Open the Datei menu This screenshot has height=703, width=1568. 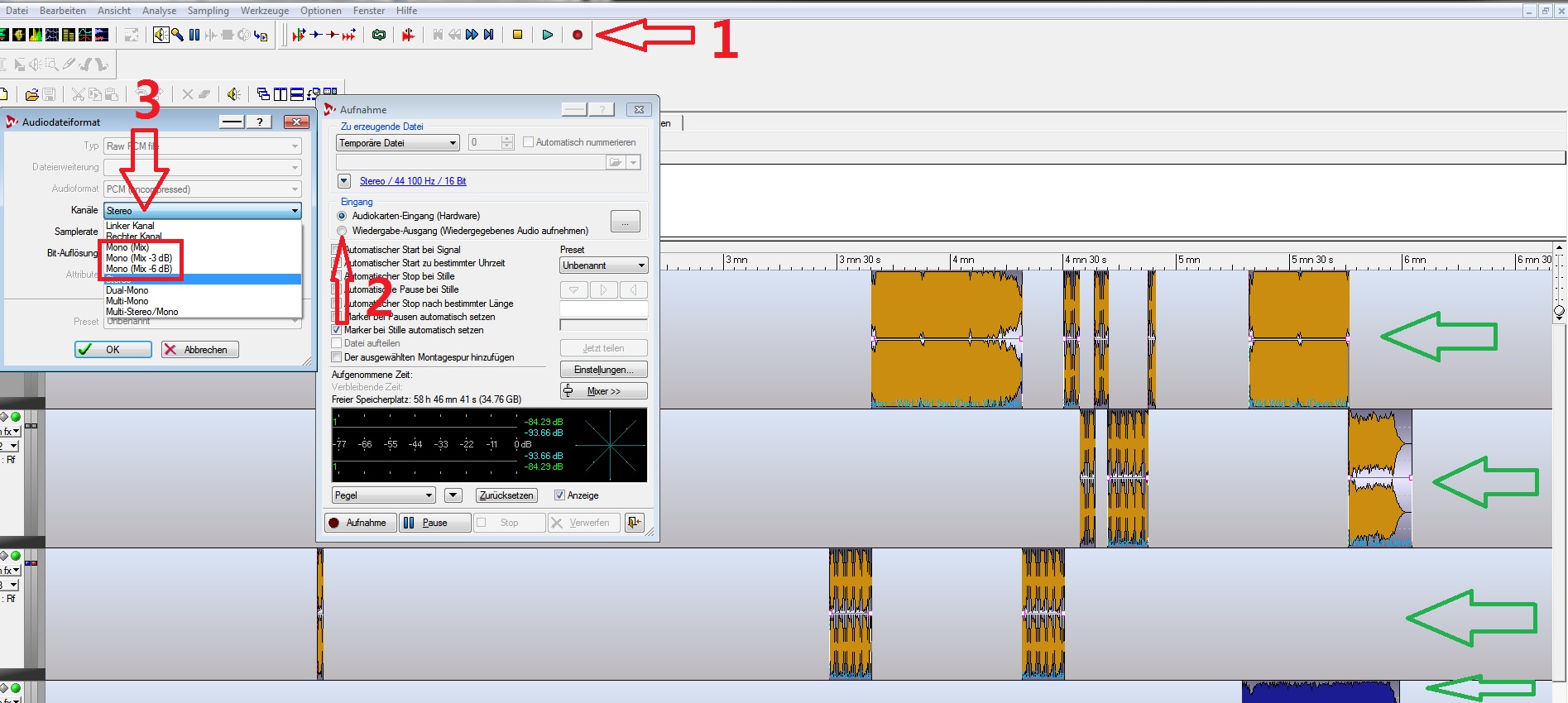[x=17, y=11]
